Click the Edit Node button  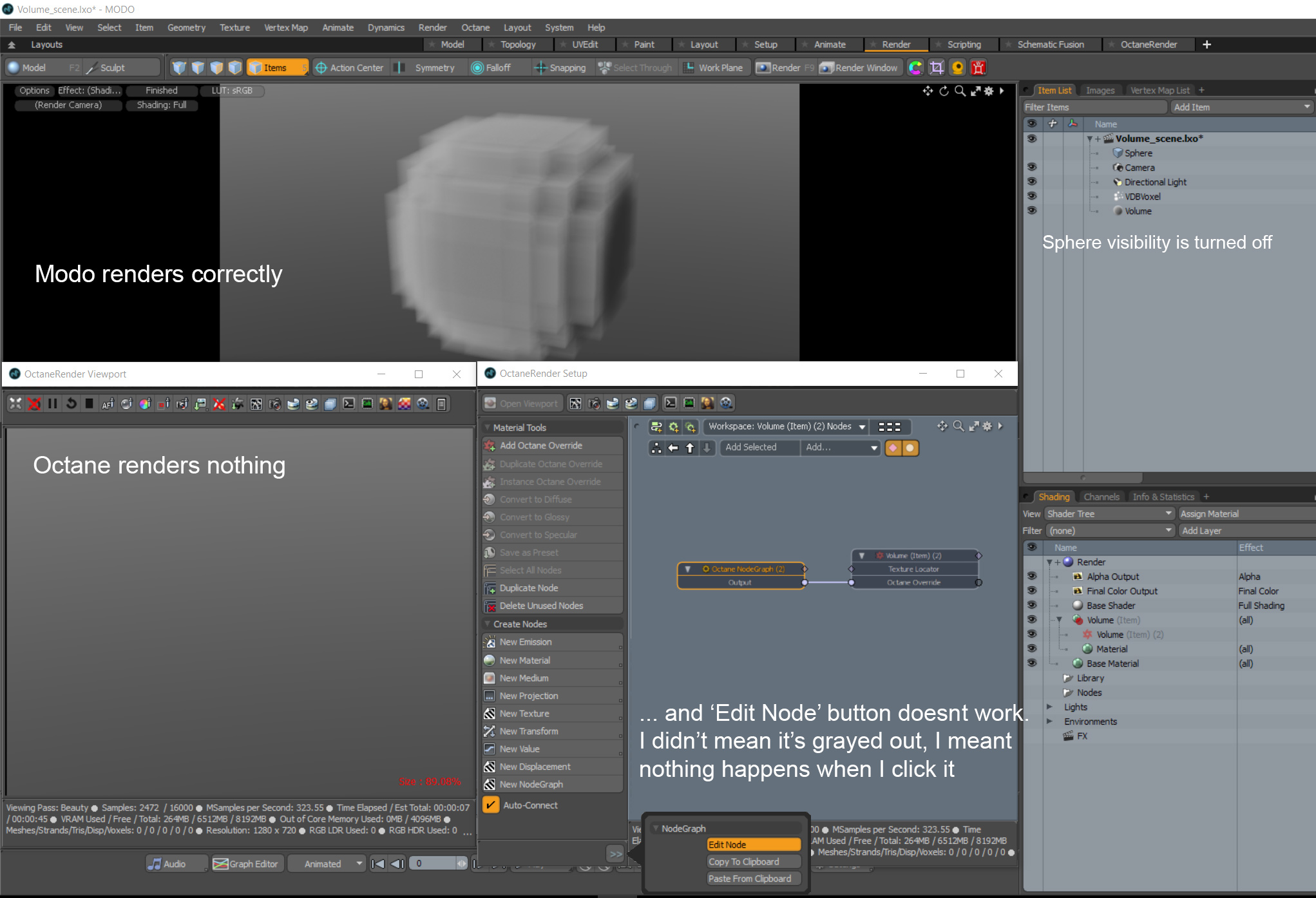click(x=753, y=845)
